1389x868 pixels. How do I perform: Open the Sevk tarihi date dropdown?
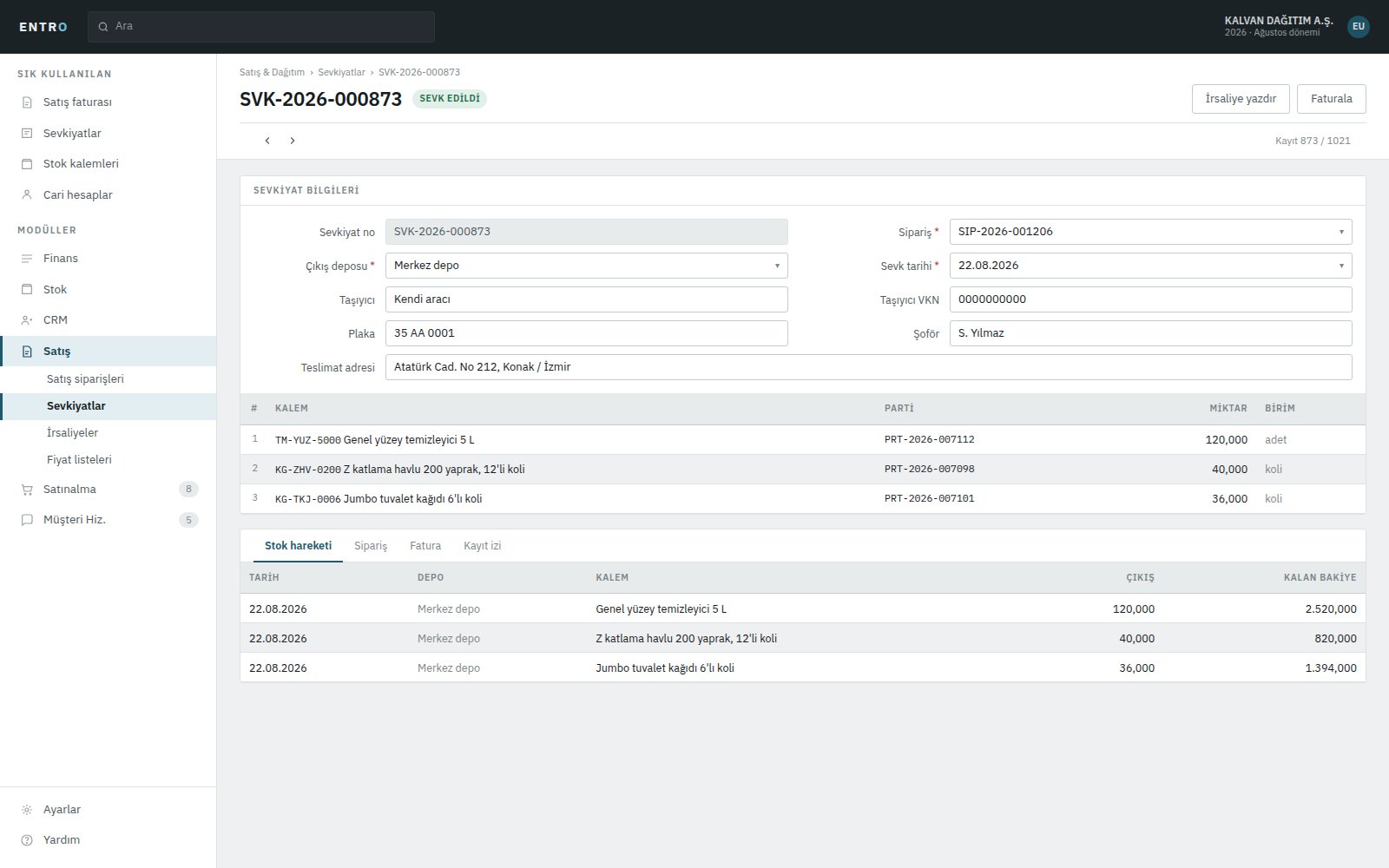(x=1150, y=266)
